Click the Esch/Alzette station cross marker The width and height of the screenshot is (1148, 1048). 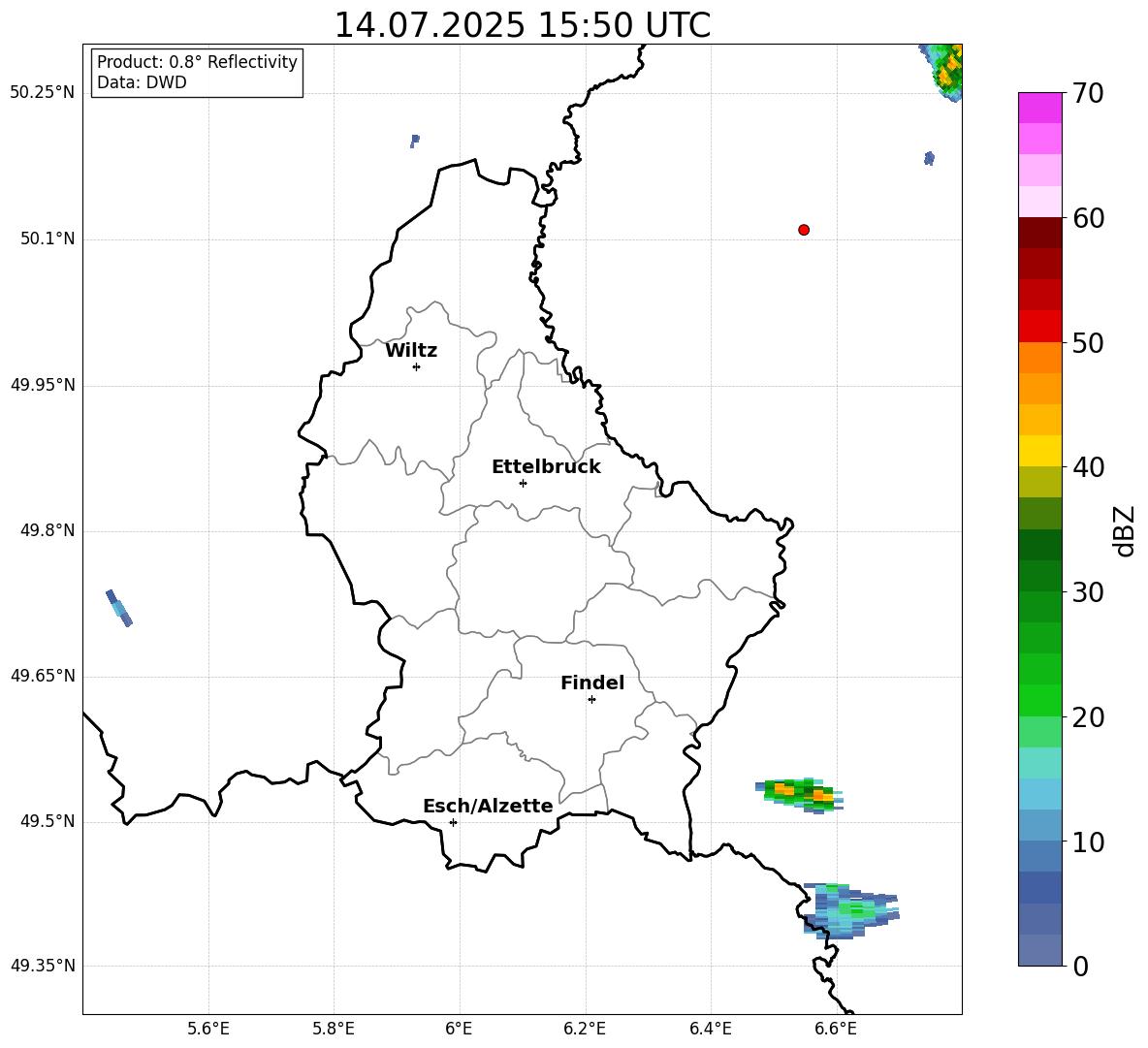pyautogui.click(x=453, y=822)
